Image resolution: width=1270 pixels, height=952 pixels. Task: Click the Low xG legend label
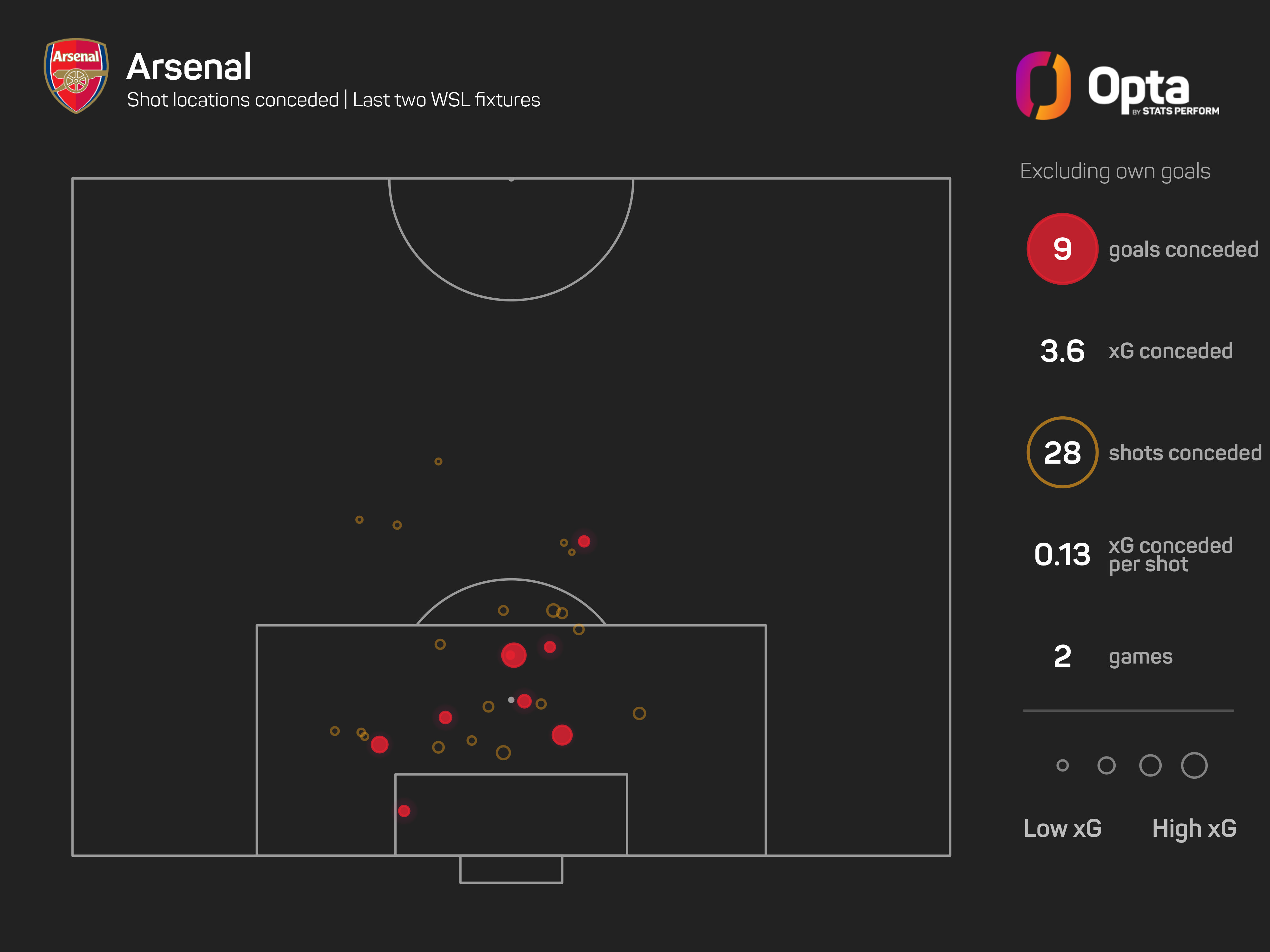pos(1063,829)
